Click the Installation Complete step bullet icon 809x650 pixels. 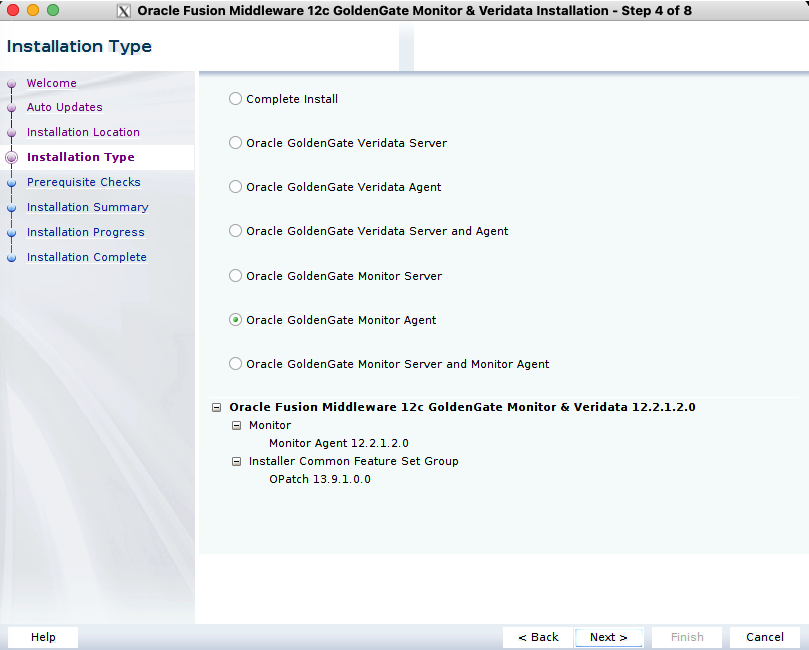coord(11,257)
